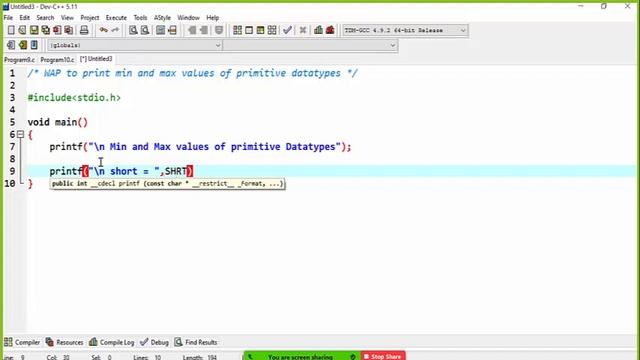The height and width of the screenshot is (360, 640).
Task: Click the Goto Function toolbar icon
Action: point(160,30)
